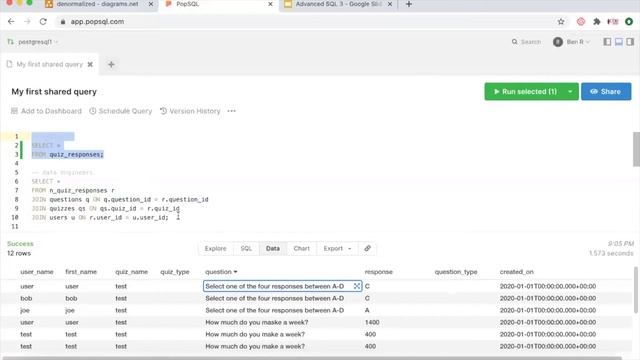Close the diagrams.net browser tab
The width and height of the screenshot is (640, 360).
(151, 4)
